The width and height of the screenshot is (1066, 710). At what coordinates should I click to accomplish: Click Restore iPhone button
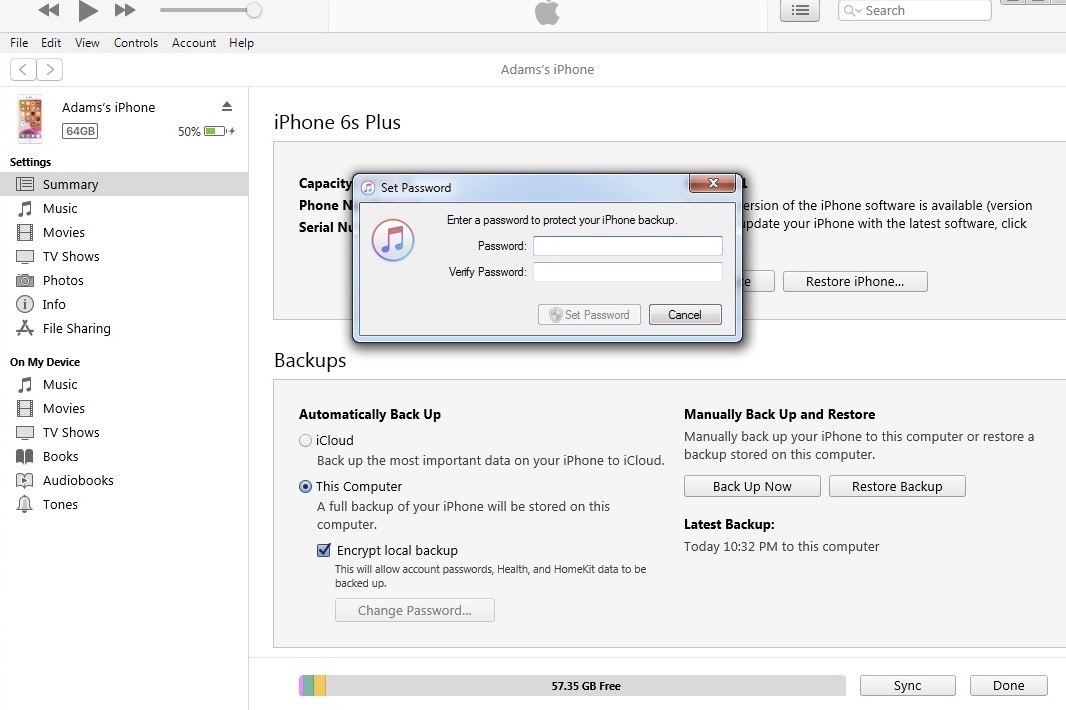pyautogui.click(x=855, y=282)
